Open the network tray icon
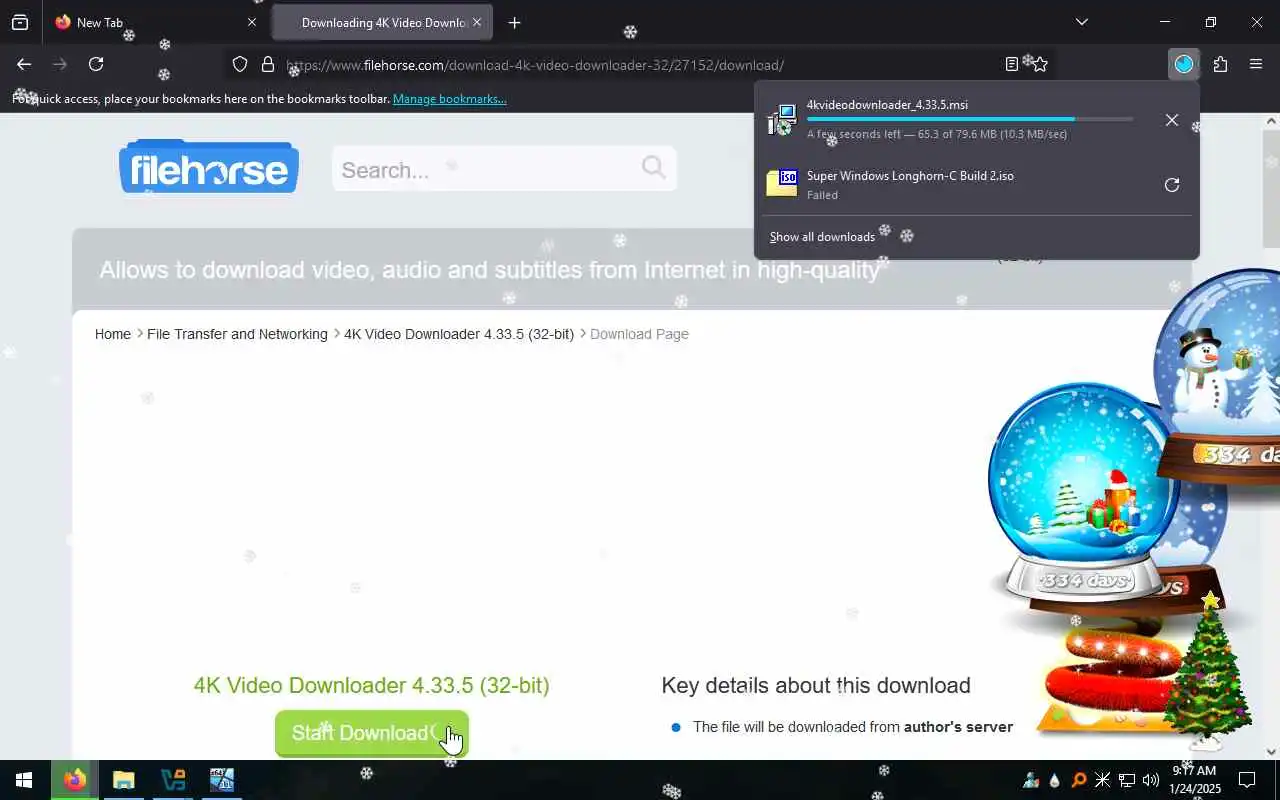The image size is (1280, 800). (1127, 780)
